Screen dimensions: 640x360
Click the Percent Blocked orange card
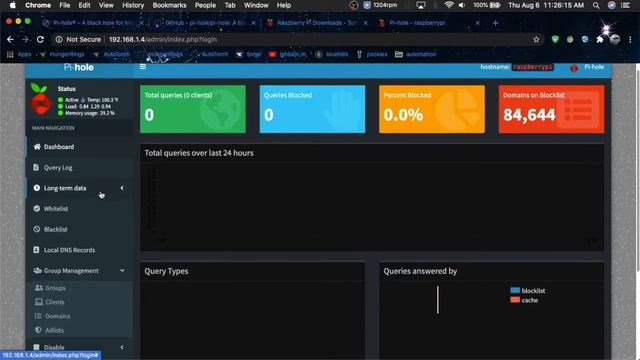[432, 109]
